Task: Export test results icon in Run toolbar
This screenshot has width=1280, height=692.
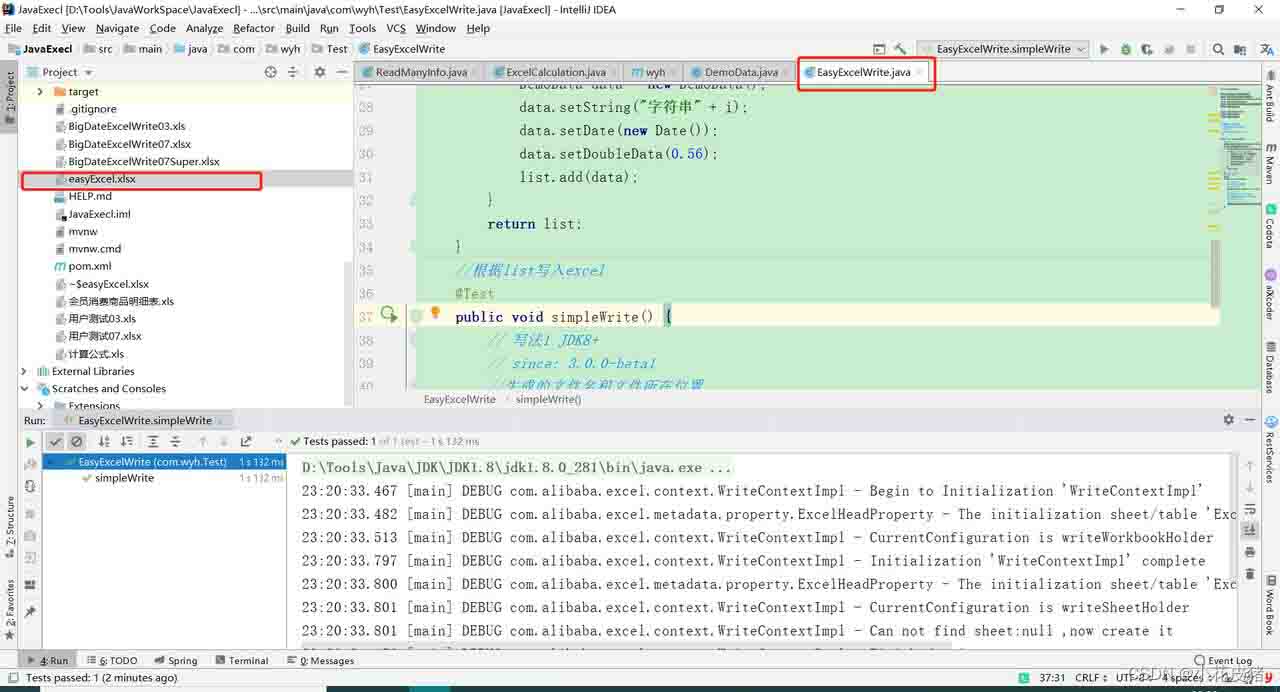Action: pyautogui.click(x=246, y=441)
